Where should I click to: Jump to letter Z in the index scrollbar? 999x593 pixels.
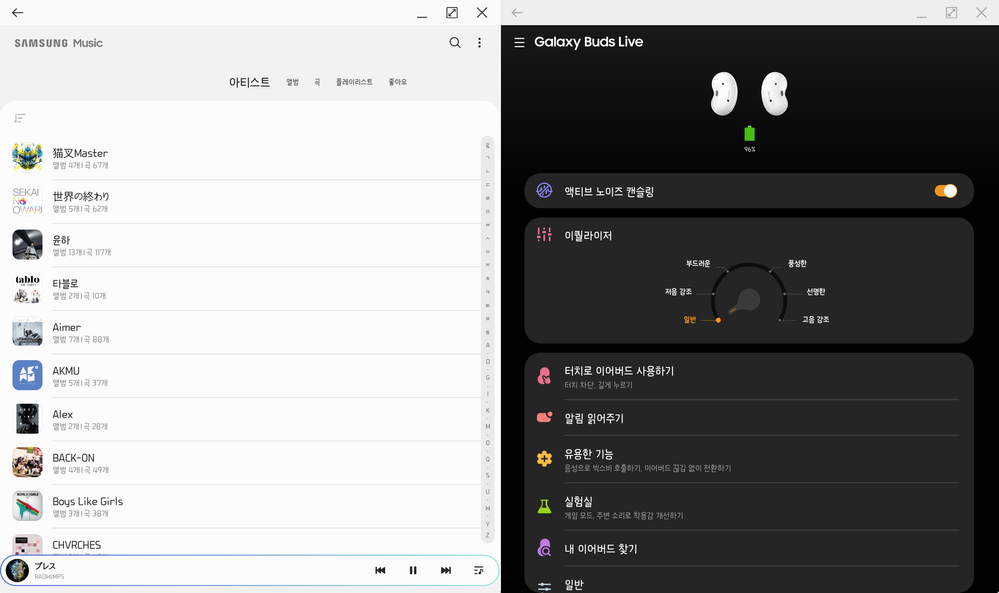[x=488, y=535]
